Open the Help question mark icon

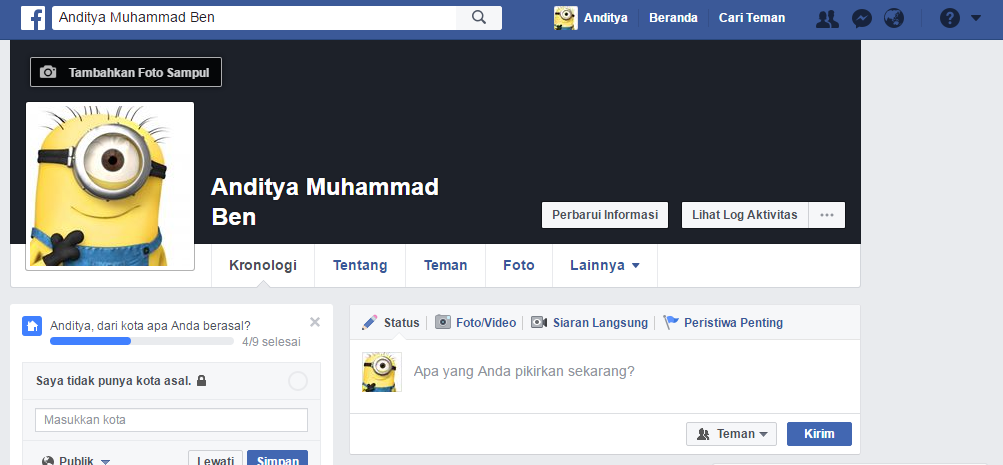(x=950, y=19)
